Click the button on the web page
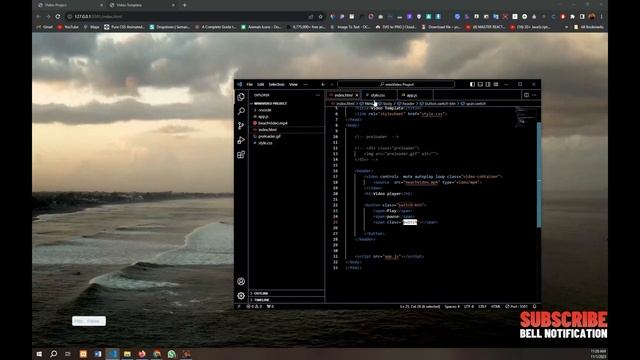 (89, 321)
